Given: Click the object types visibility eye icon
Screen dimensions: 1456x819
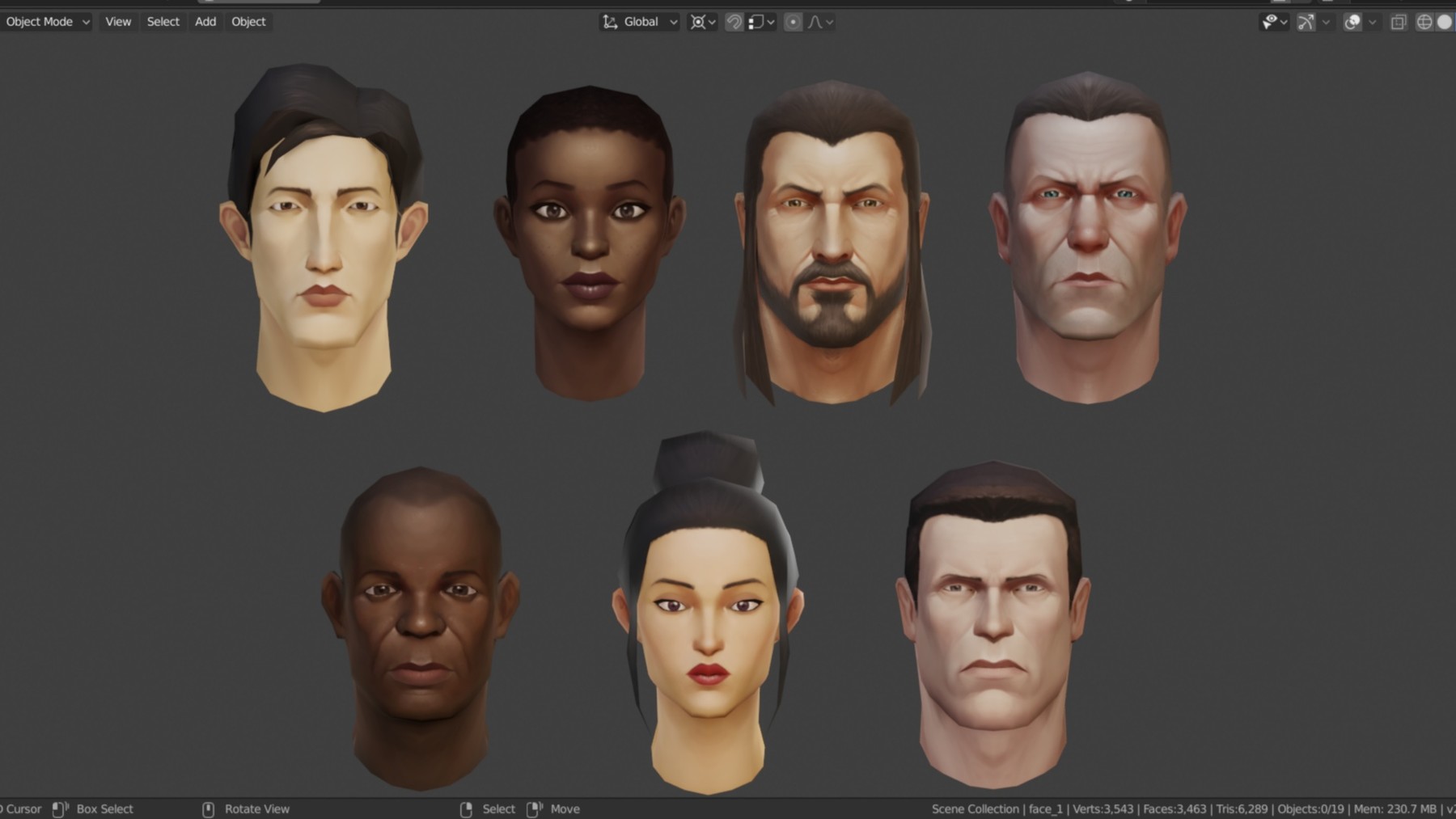Looking at the screenshot, I should (x=1272, y=22).
